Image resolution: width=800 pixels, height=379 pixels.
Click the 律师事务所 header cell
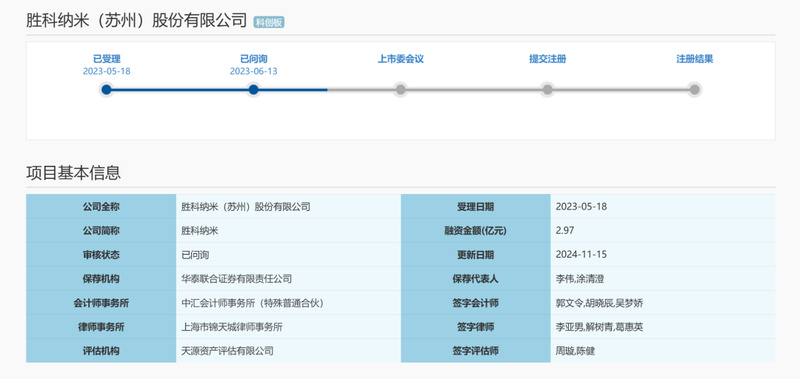pos(101,326)
